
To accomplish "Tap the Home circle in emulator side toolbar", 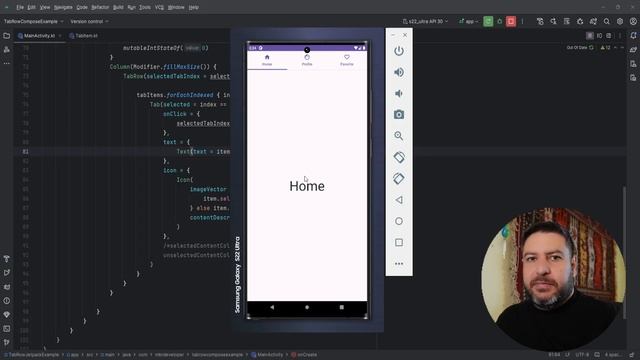I will coord(399,221).
